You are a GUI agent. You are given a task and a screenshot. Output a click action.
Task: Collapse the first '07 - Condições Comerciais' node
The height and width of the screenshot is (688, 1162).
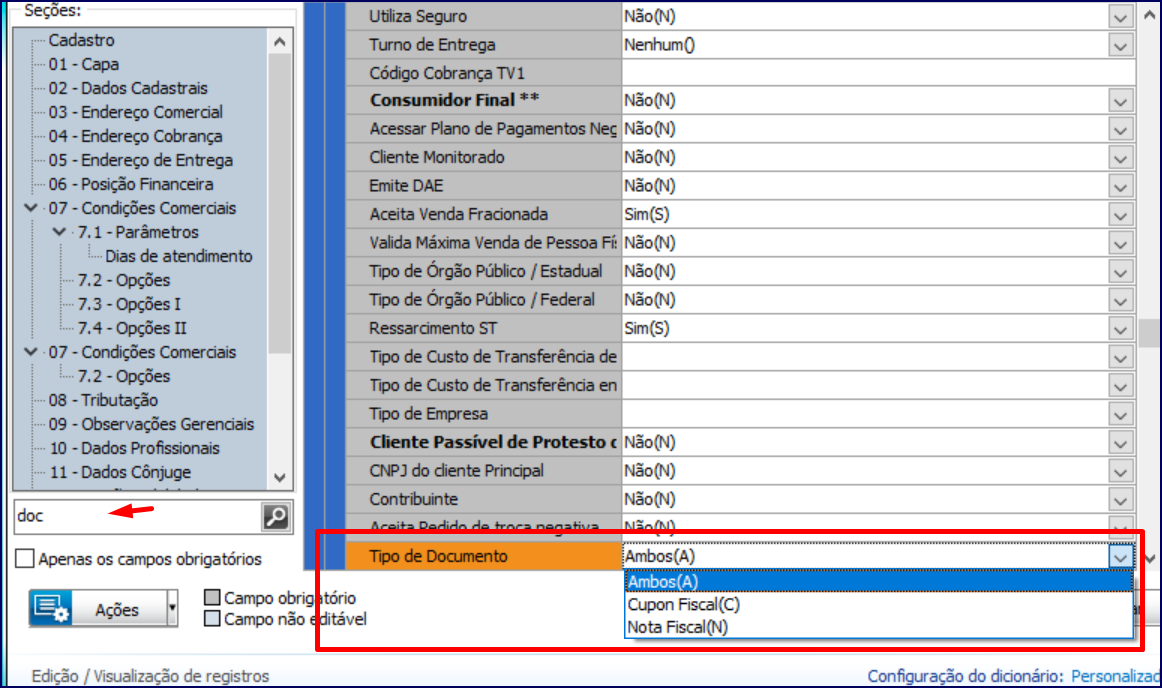click(31, 208)
